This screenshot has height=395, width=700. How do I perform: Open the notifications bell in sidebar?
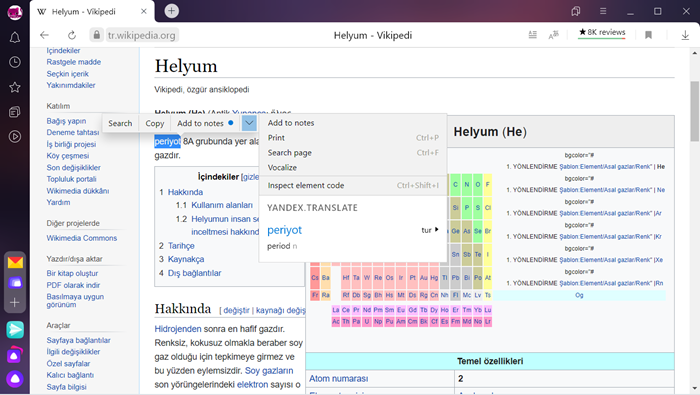(15, 37)
